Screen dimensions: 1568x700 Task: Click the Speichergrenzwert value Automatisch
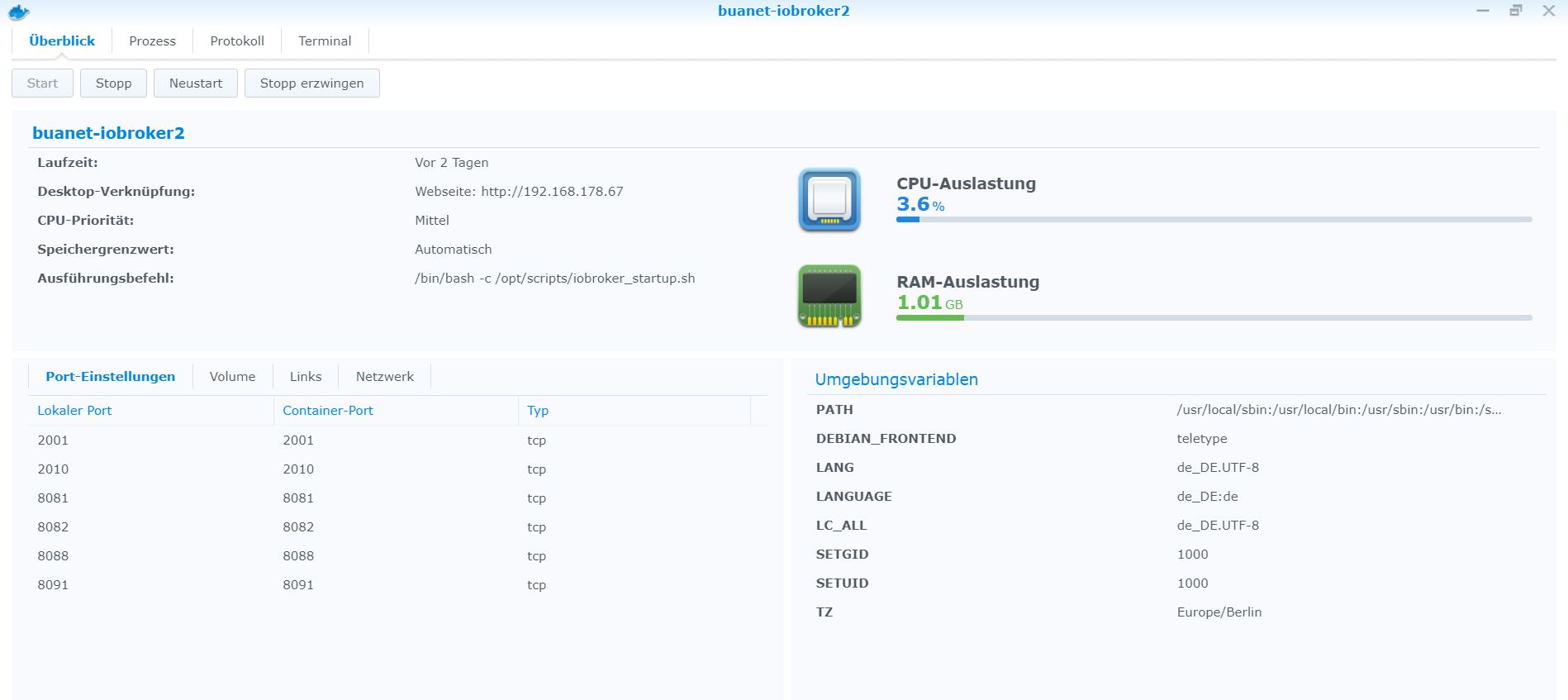click(453, 249)
